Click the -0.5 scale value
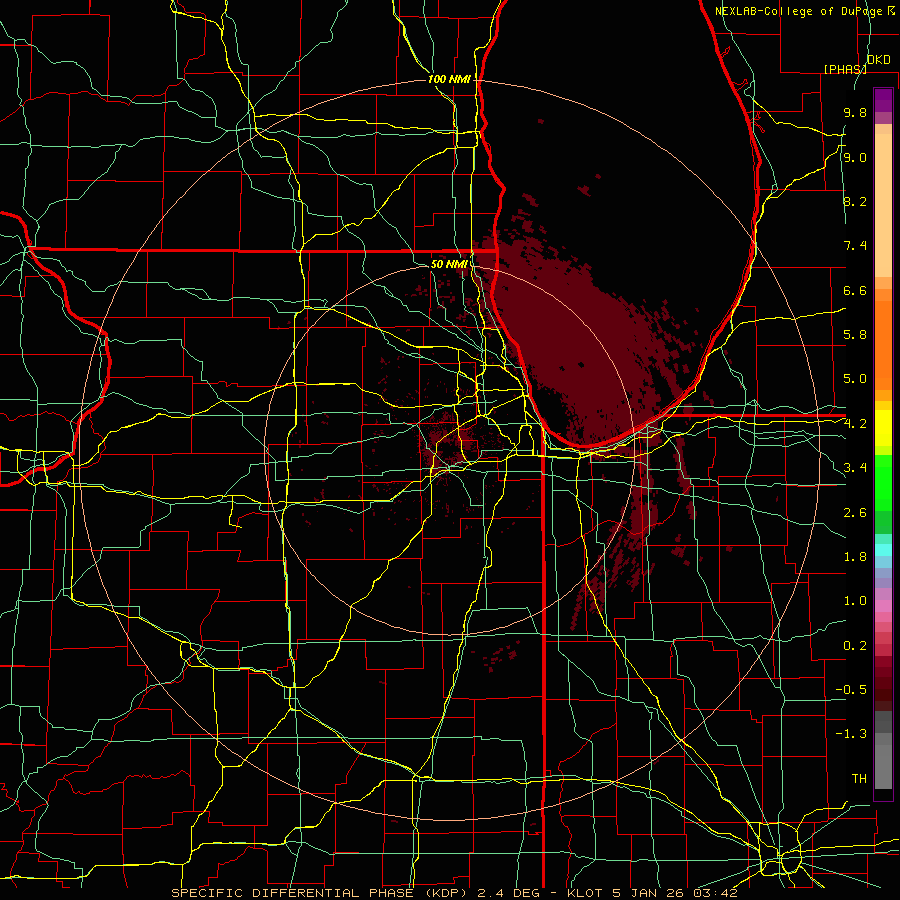 click(851, 690)
